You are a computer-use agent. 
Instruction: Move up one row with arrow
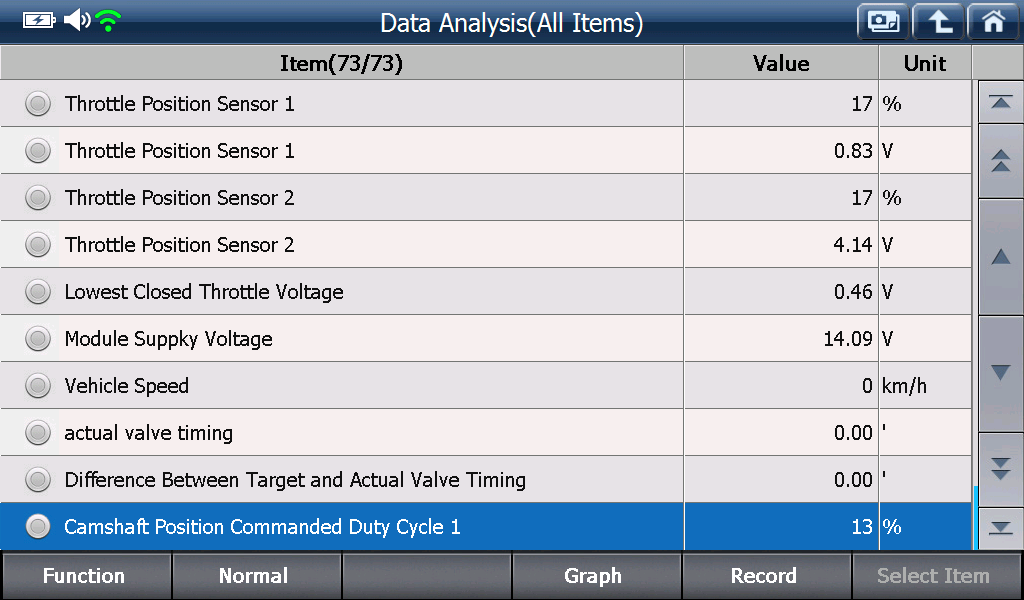click(x=1000, y=257)
